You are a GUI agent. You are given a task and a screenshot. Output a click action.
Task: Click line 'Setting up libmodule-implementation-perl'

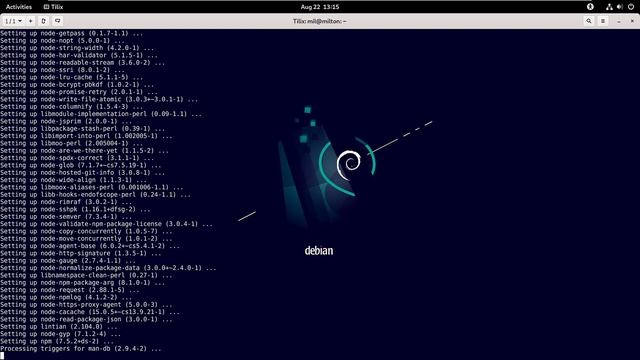tap(101, 114)
